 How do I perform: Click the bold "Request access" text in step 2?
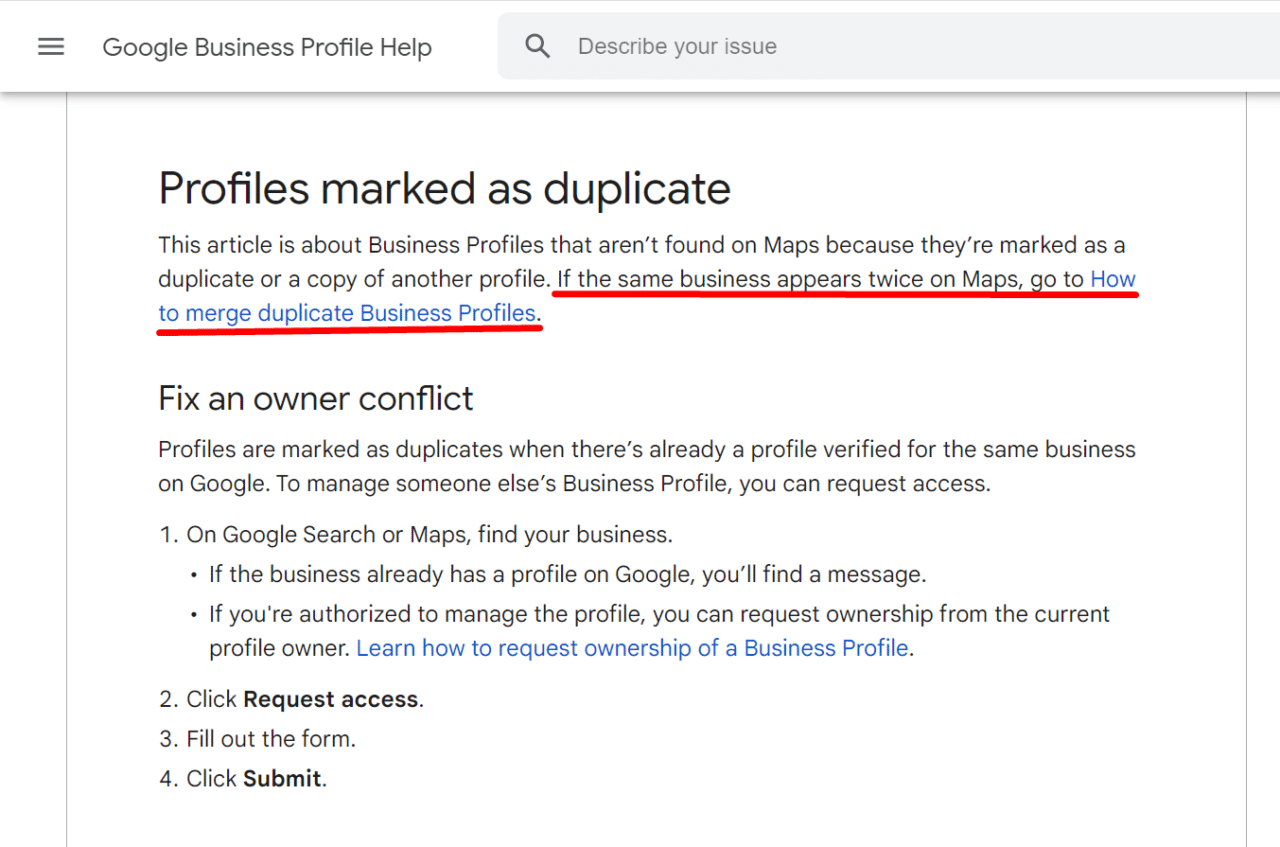click(x=331, y=699)
